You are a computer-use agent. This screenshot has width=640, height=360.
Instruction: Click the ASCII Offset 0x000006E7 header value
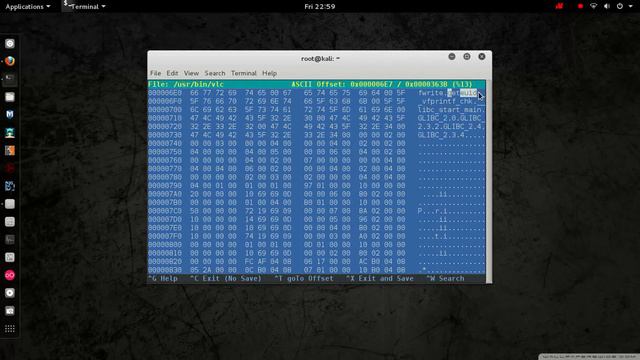(x=371, y=84)
